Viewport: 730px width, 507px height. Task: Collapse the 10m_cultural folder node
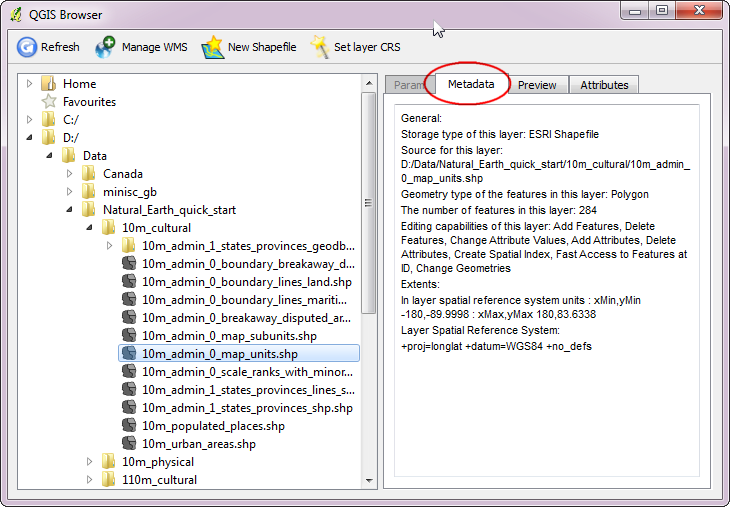click(x=89, y=228)
